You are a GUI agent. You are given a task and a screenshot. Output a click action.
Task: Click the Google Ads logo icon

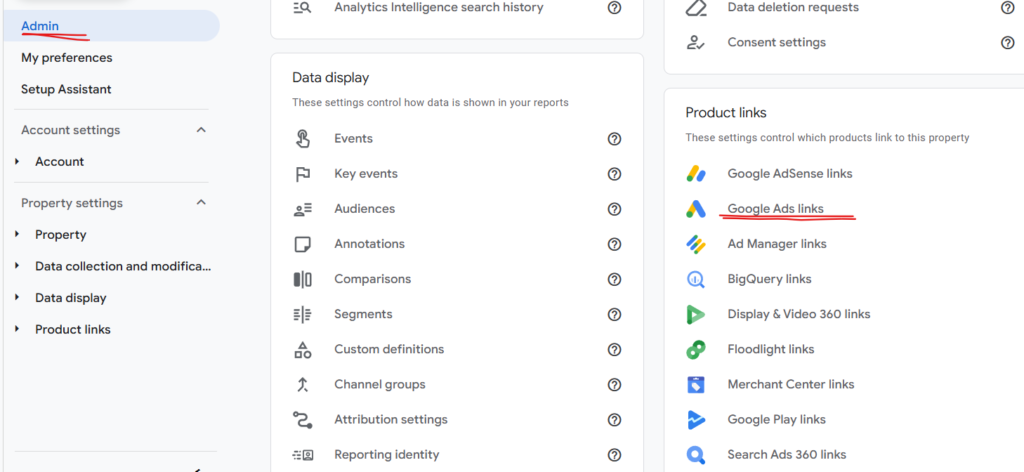coord(696,209)
